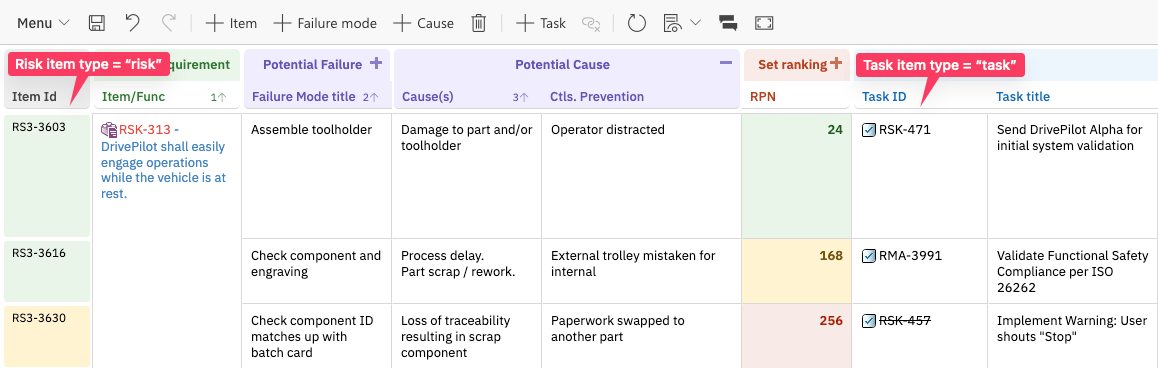
Task: Select Item Id cell RS3-3616
Action: coord(47,271)
